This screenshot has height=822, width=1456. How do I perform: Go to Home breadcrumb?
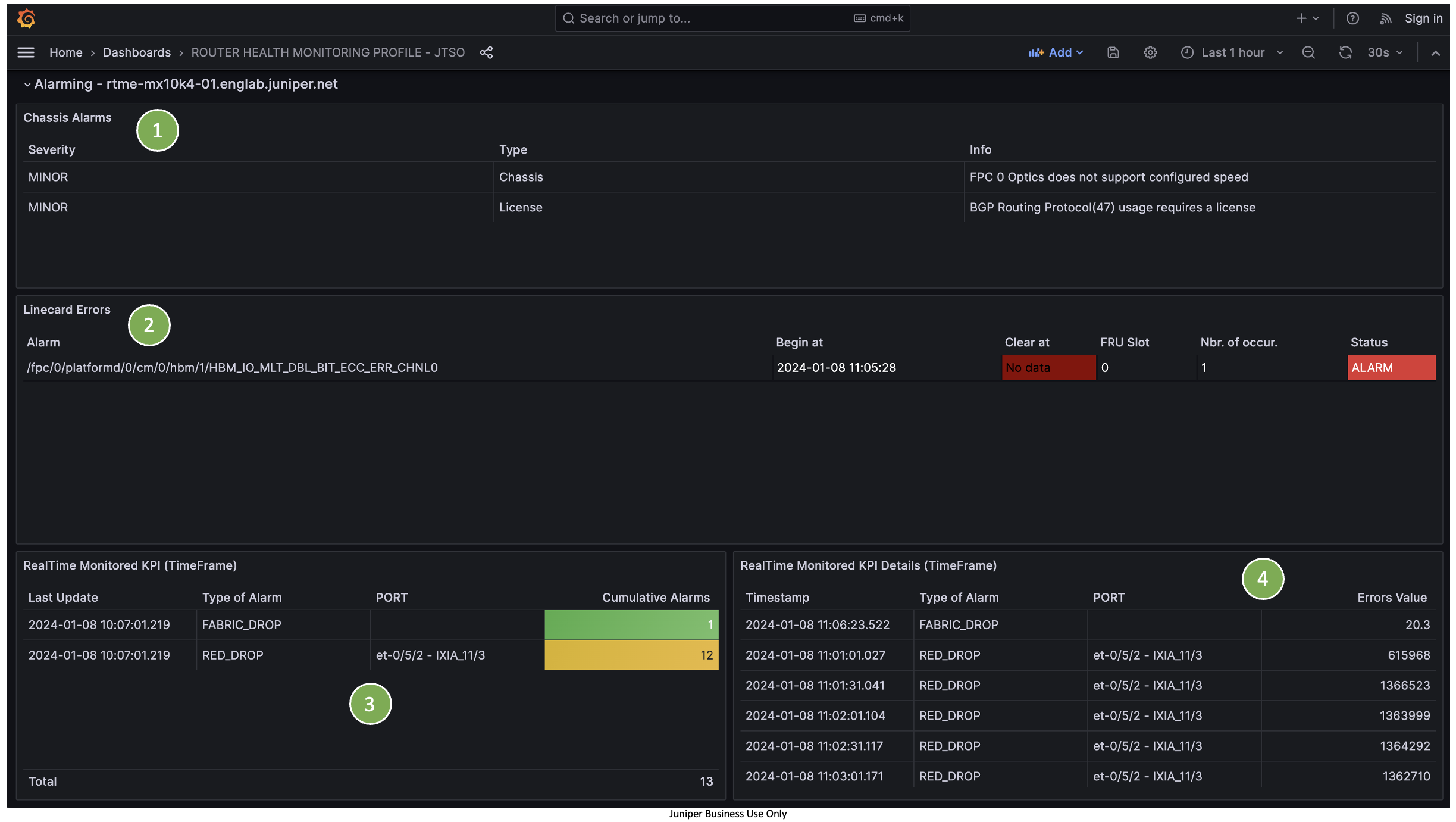pos(65,52)
